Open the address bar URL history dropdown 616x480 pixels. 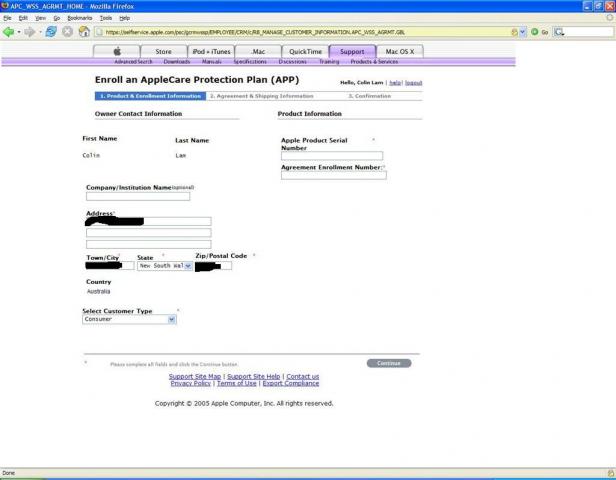tap(522, 32)
